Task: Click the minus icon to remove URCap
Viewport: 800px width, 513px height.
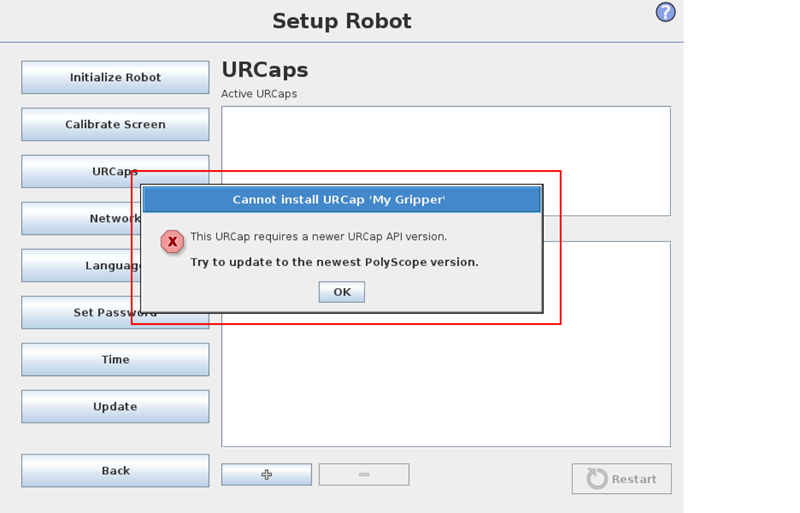Action: coord(364,475)
